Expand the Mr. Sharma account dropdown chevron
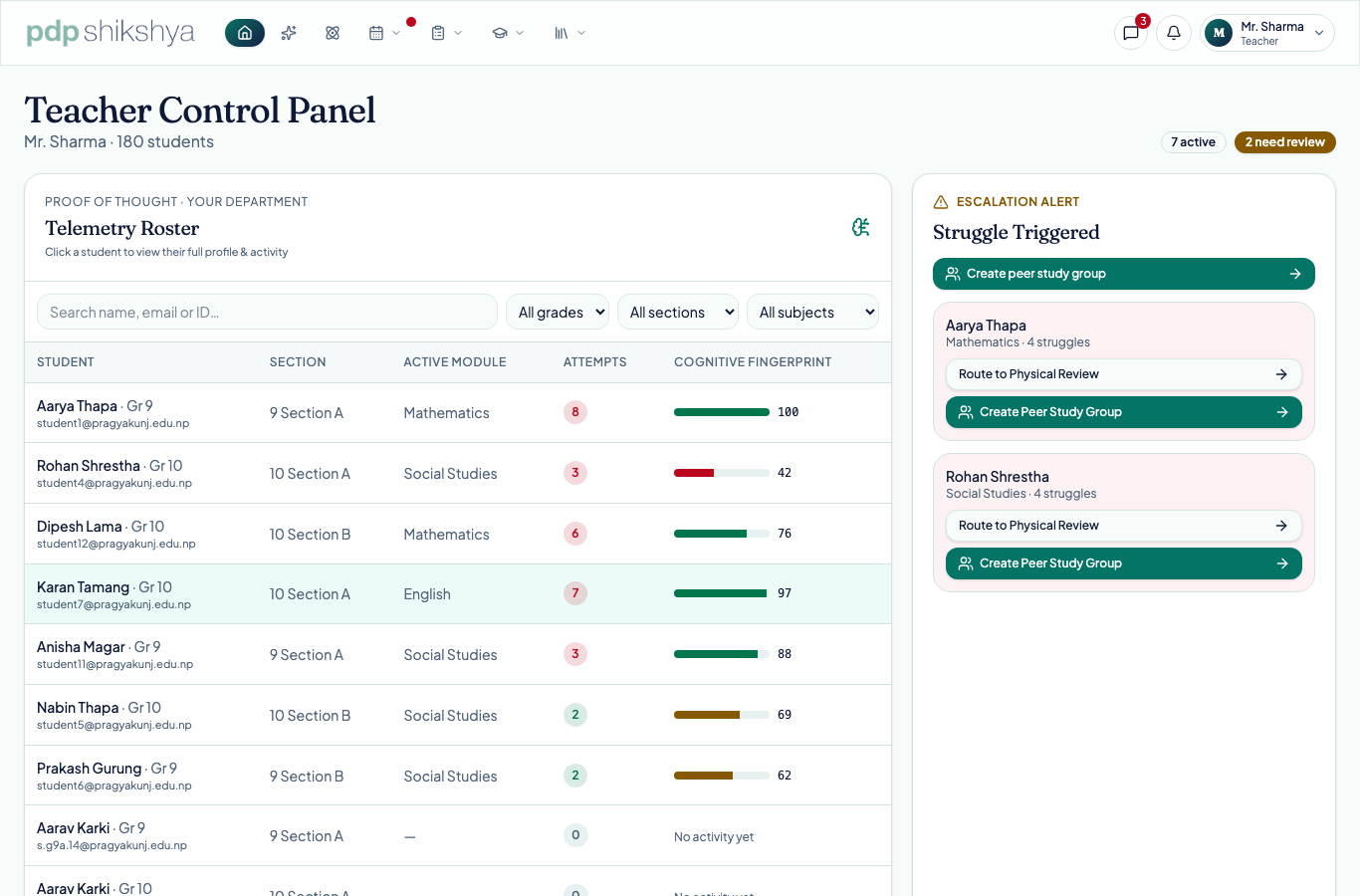 [1319, 33]
